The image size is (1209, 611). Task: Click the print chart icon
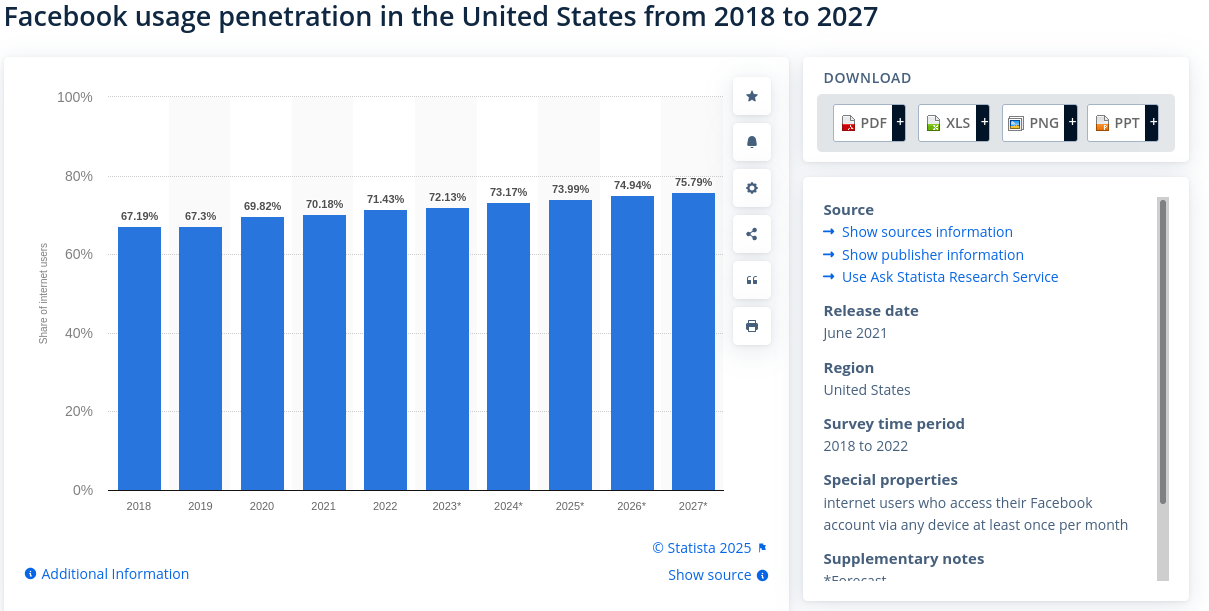[x=752, y=326]
